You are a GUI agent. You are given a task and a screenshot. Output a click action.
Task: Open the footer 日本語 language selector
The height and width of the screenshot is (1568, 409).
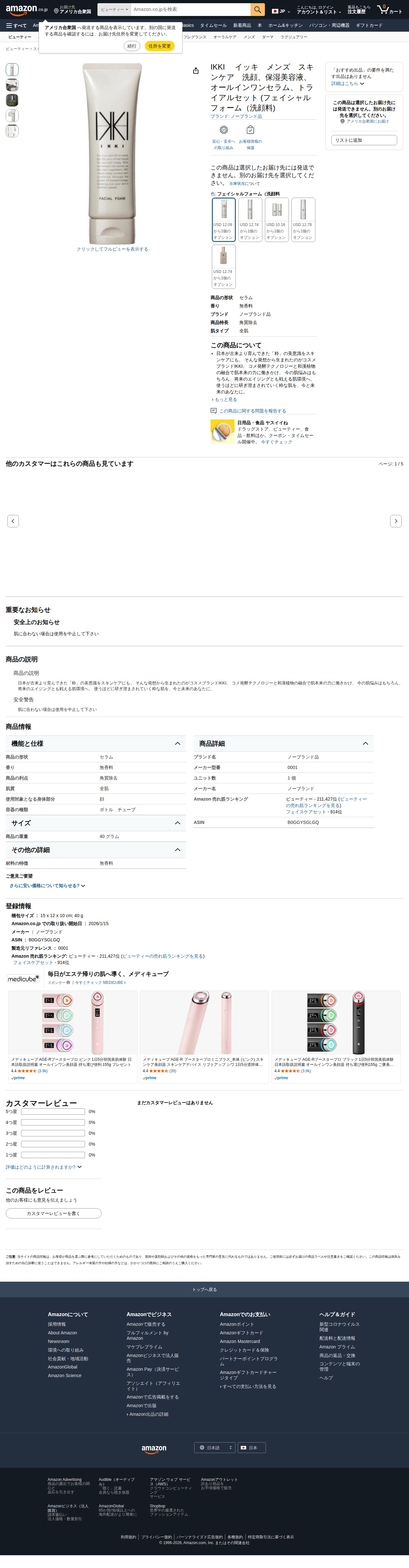coord(214,1447)
